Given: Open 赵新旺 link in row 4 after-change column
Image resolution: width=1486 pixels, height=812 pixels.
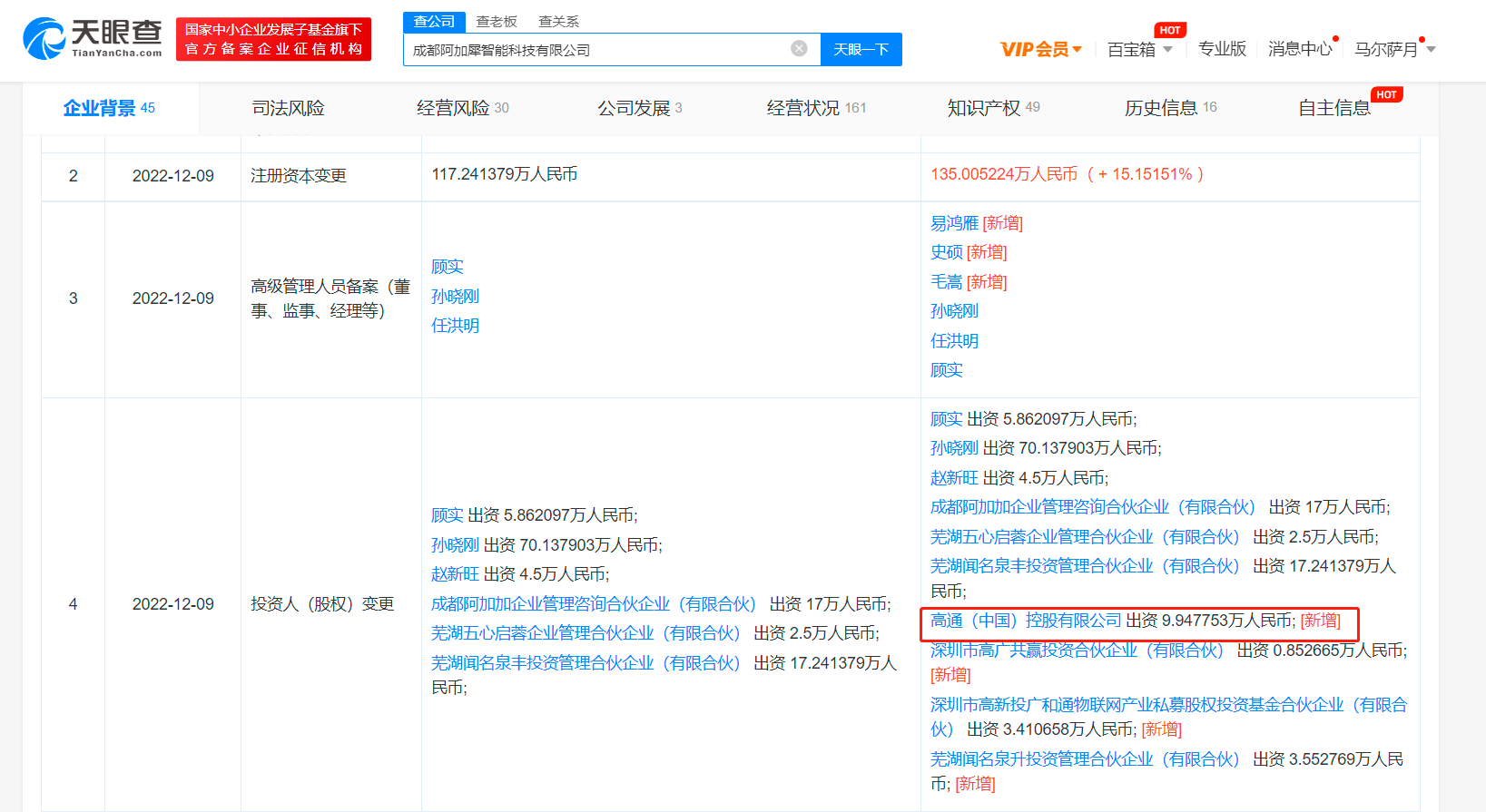Looking at the screenshot, I should pyautogui.click(x=954, y=478).
